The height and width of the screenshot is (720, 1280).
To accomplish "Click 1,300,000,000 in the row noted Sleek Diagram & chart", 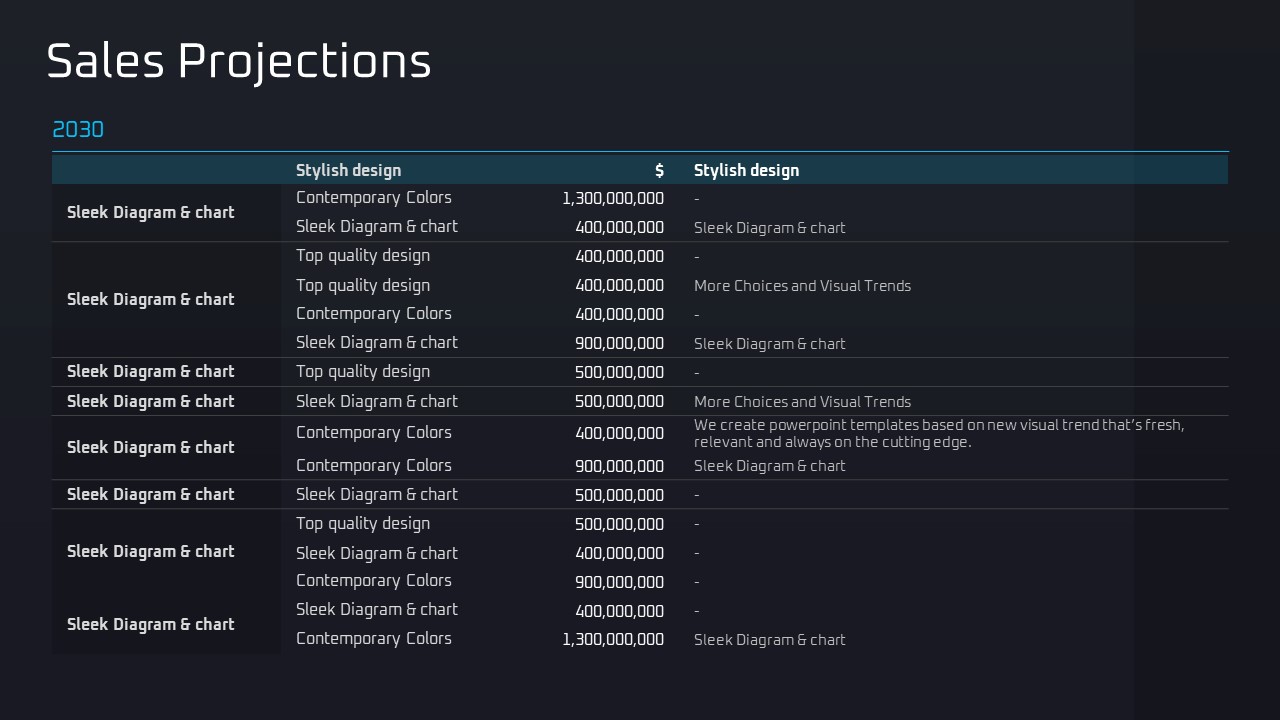I will pyautogui.click(x=613, y=639).
